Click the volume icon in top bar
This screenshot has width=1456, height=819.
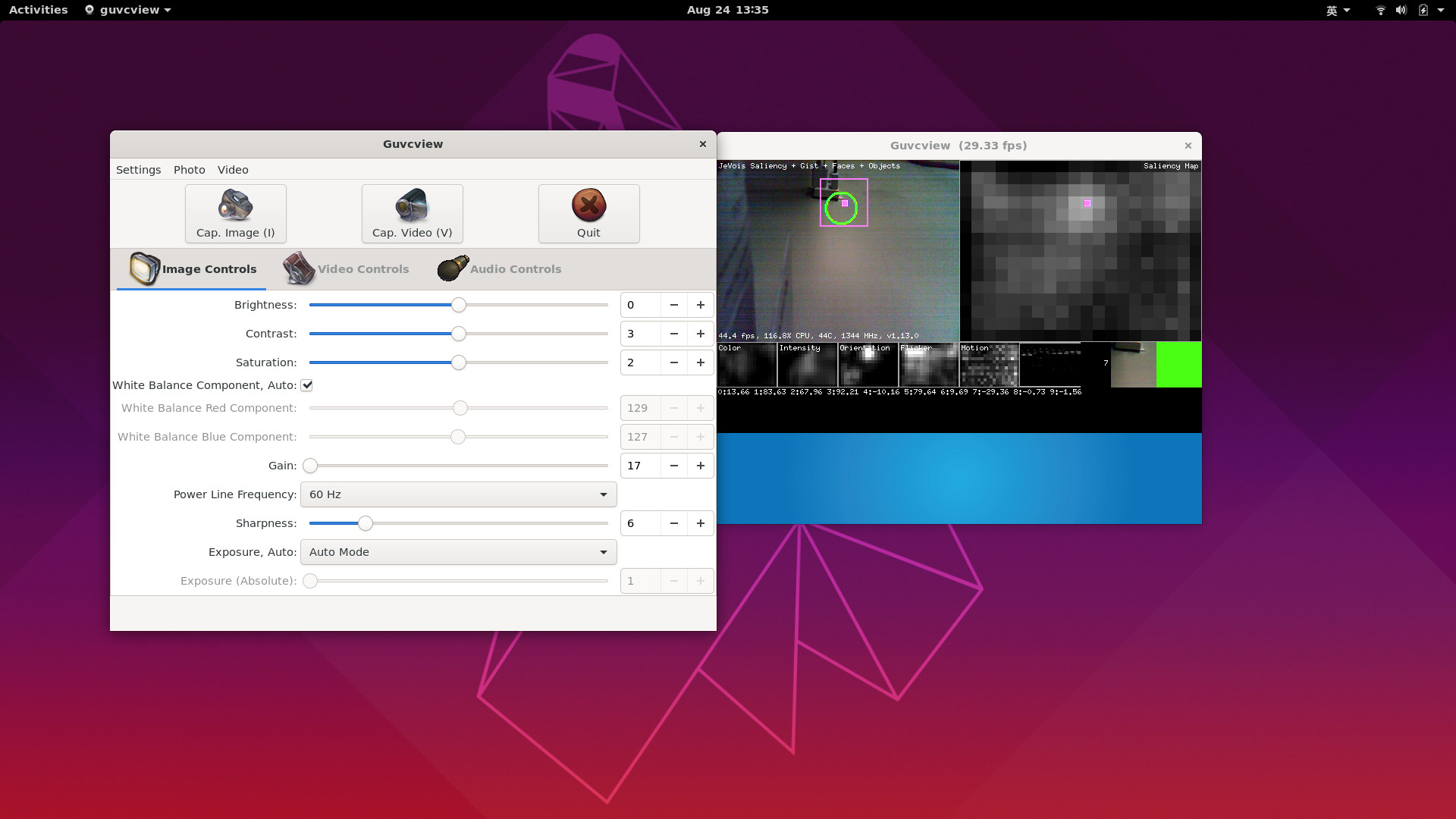(1401, 10)
